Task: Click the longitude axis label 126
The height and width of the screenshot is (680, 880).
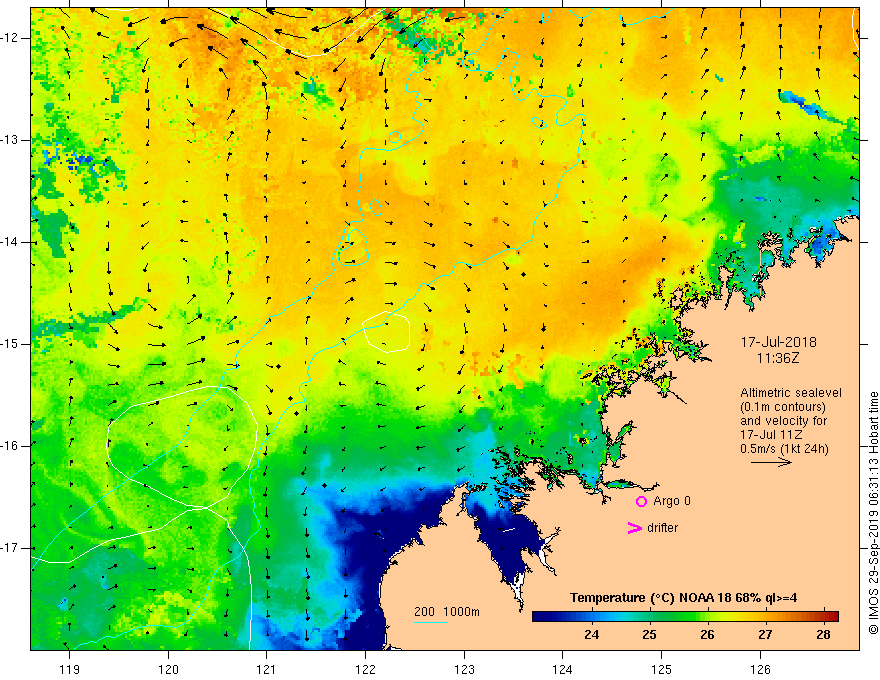Action: pos(760,669)
